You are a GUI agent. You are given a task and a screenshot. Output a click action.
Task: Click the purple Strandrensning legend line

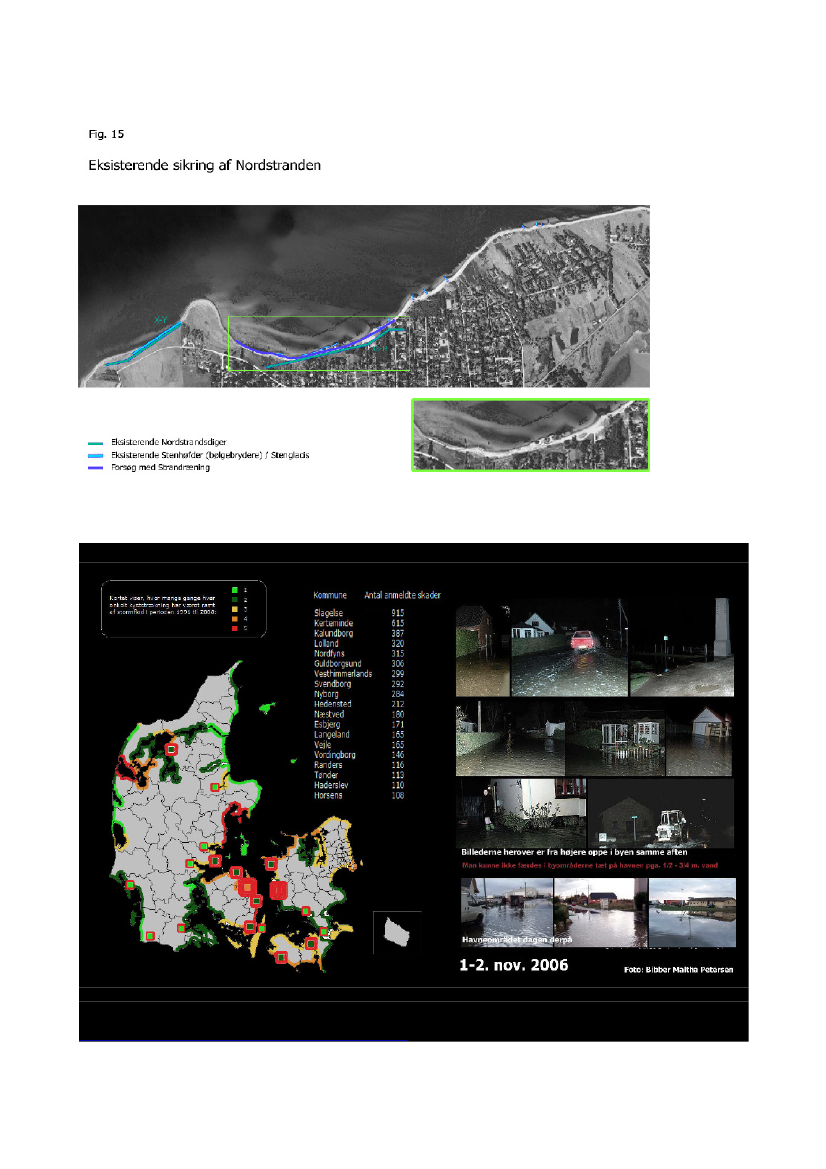click(x=94, y=467)
